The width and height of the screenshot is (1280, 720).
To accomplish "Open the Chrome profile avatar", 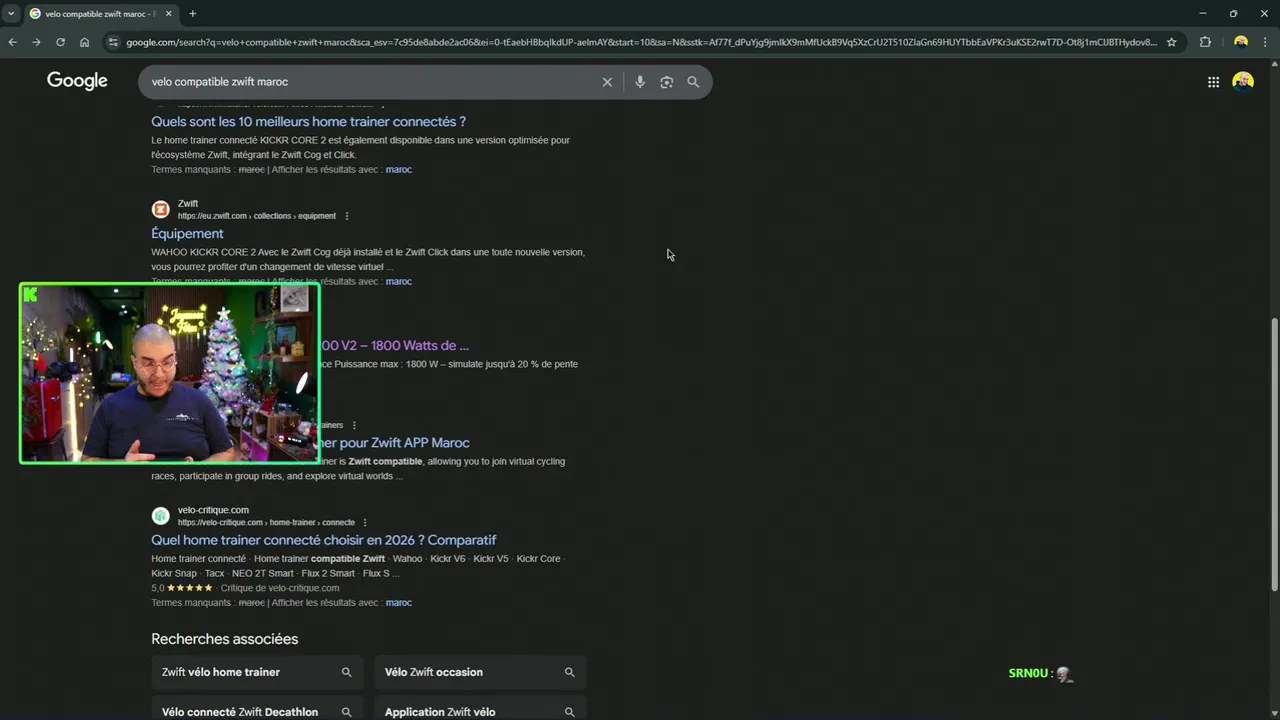I will [x=1241, y=42].
